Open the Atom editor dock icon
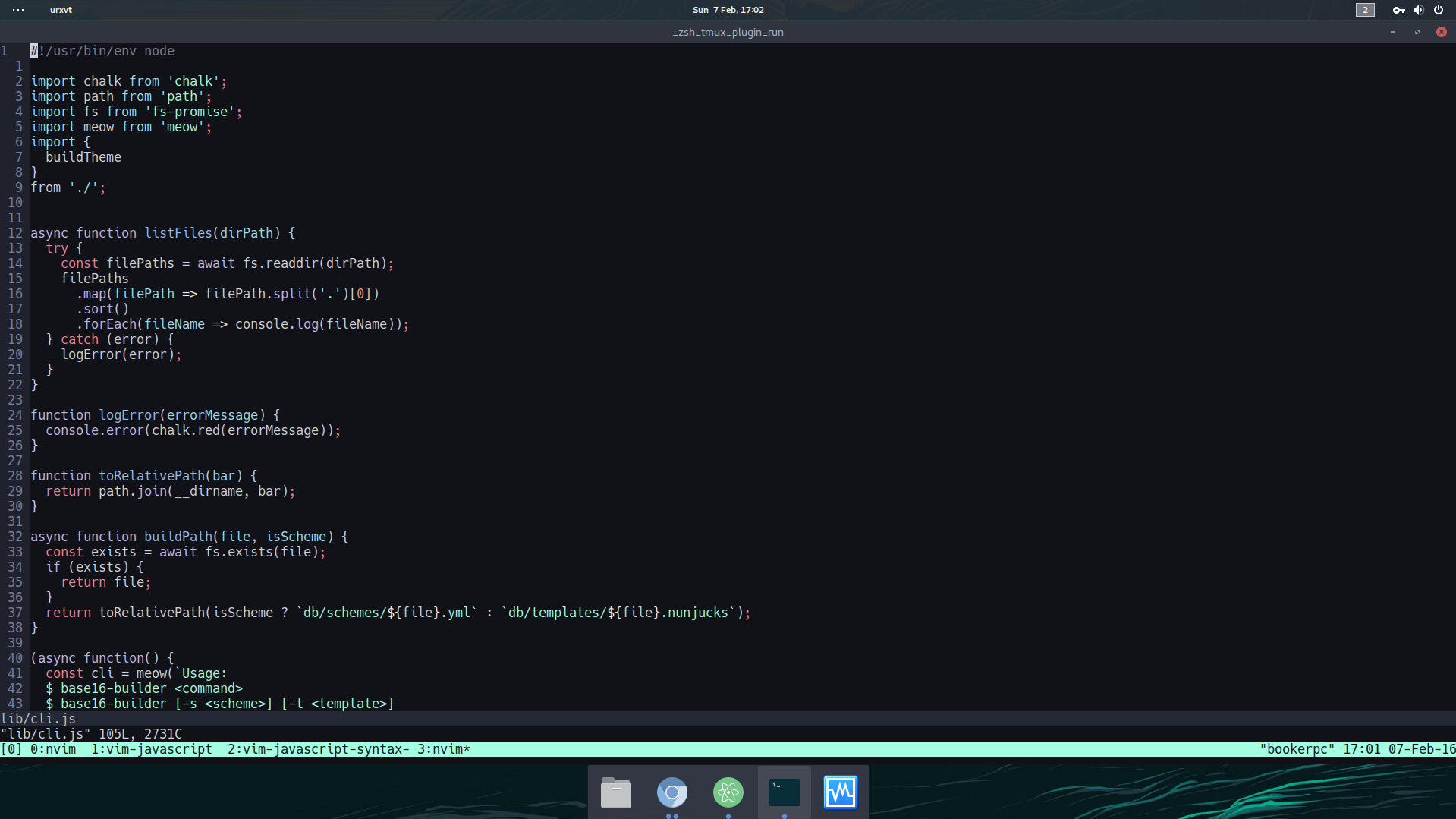 pos(728,792)
